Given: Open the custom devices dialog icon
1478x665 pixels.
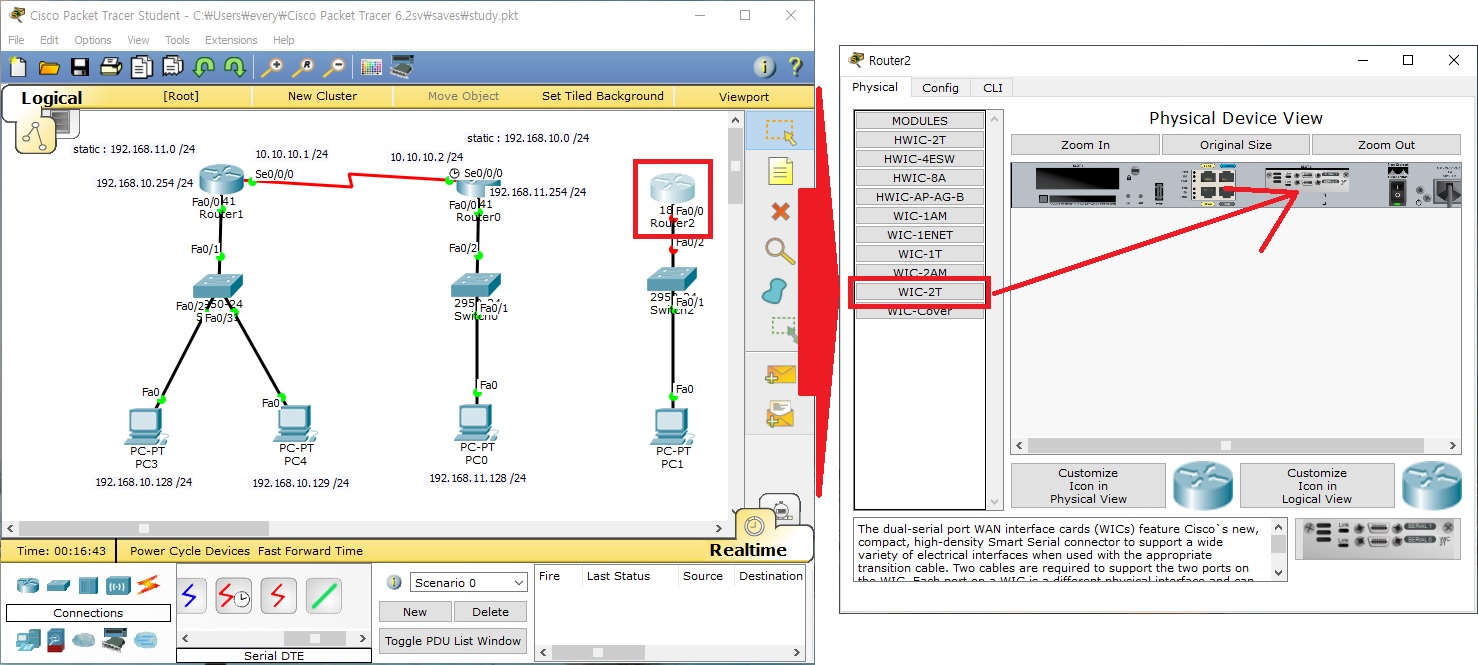Looking at the screenshot, I should 402,68.
